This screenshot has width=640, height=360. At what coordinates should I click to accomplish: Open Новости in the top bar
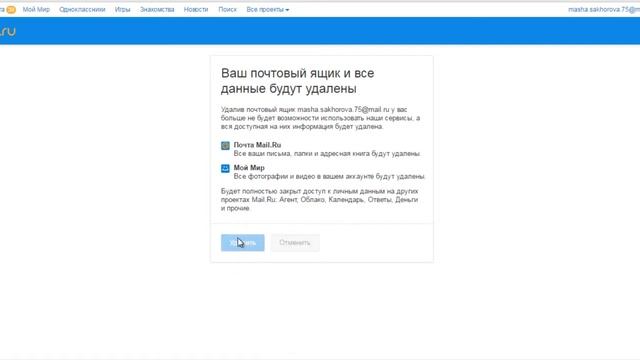click(x=196, y=9)
